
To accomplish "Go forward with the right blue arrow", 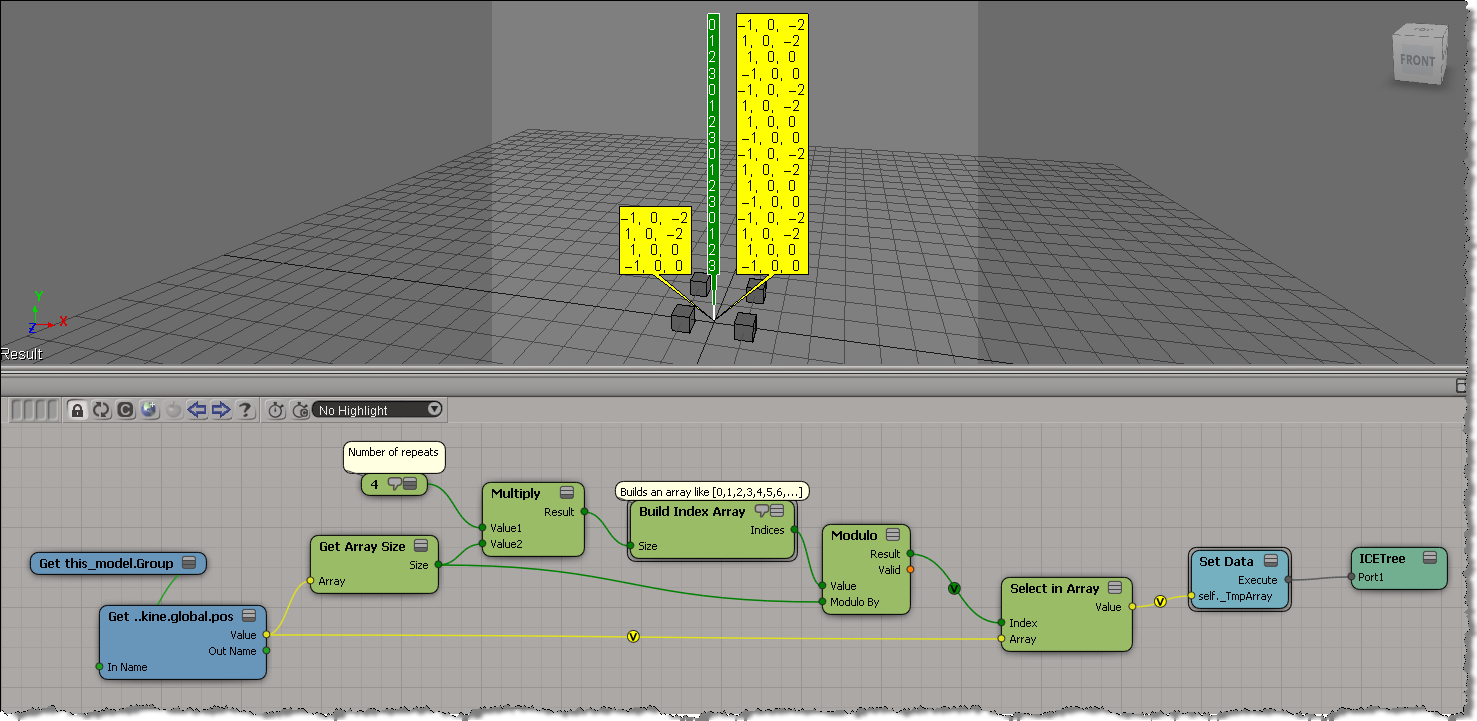I will [221, 410].
